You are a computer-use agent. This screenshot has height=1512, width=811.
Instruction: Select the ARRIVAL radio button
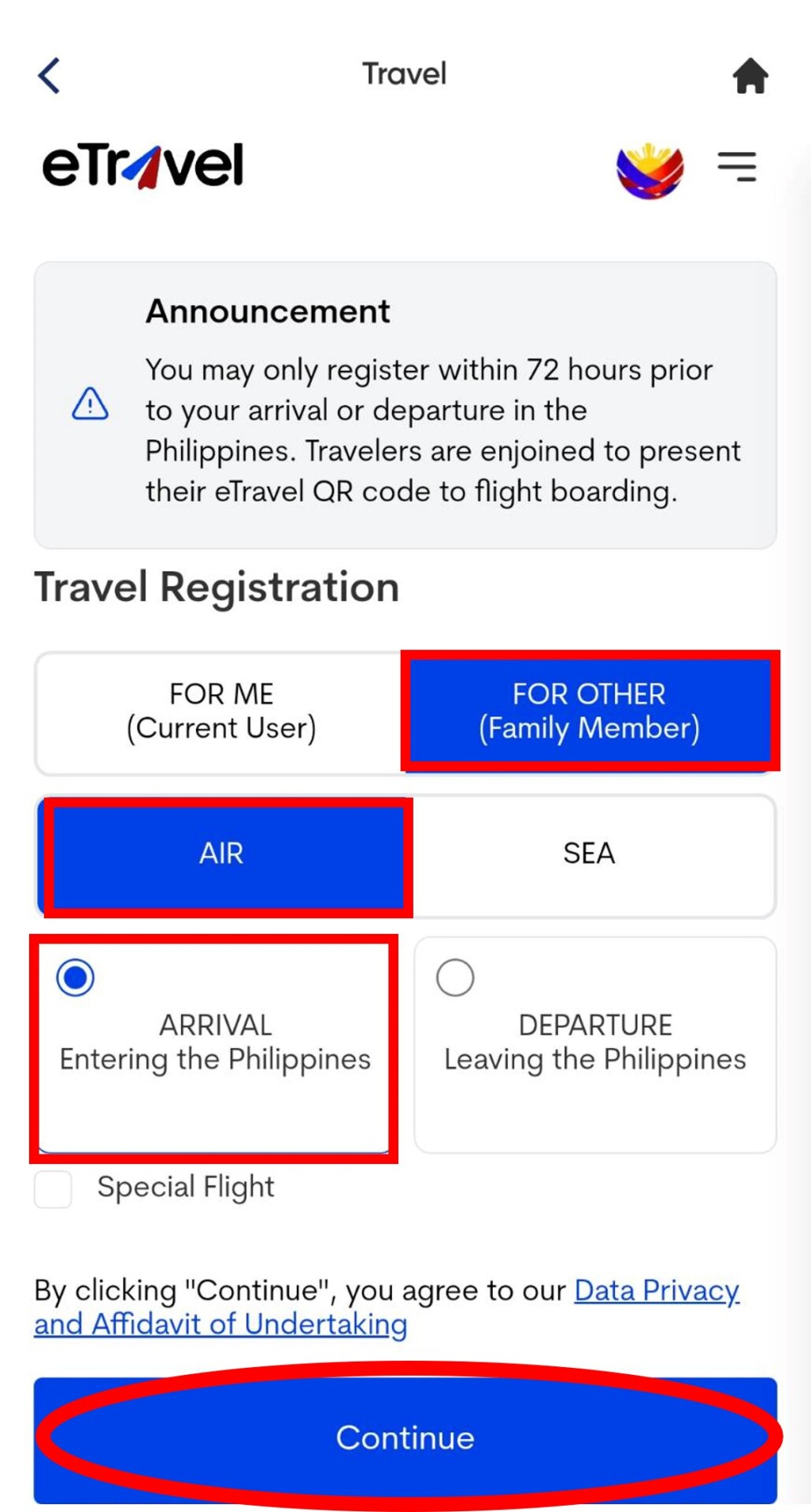[x=76, y=977]
